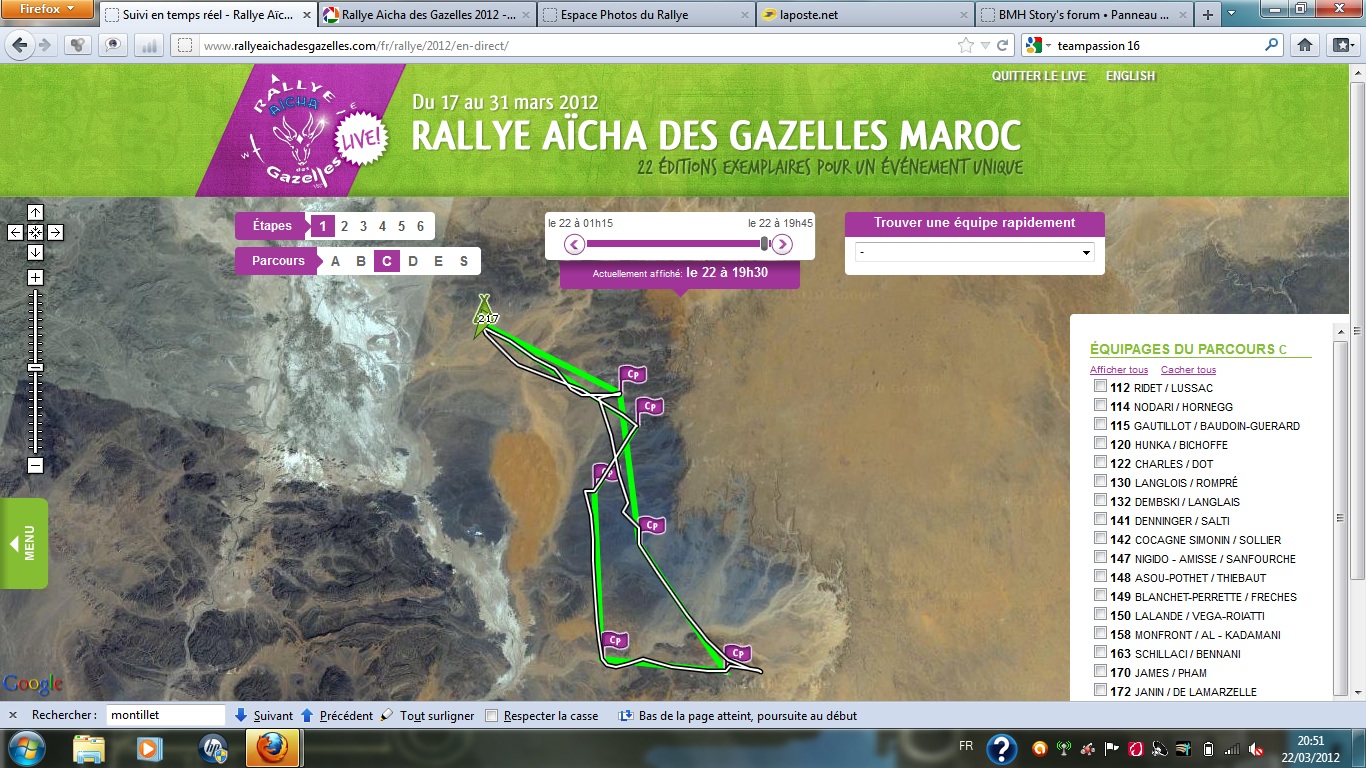
Task: Expand the green MENU side panel
Action: pos(23,544)
